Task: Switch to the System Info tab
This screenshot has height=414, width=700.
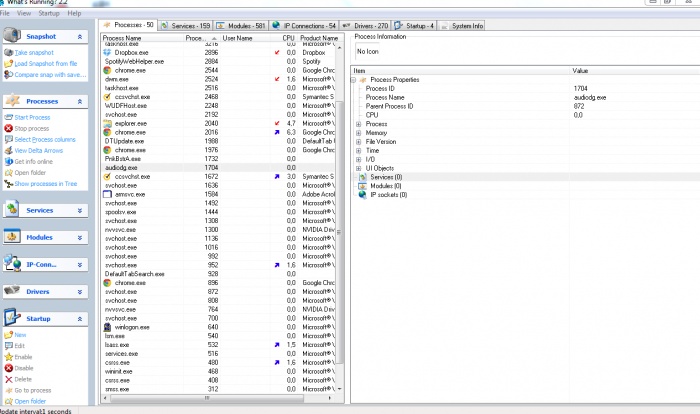Action: [x=462, y=26]
